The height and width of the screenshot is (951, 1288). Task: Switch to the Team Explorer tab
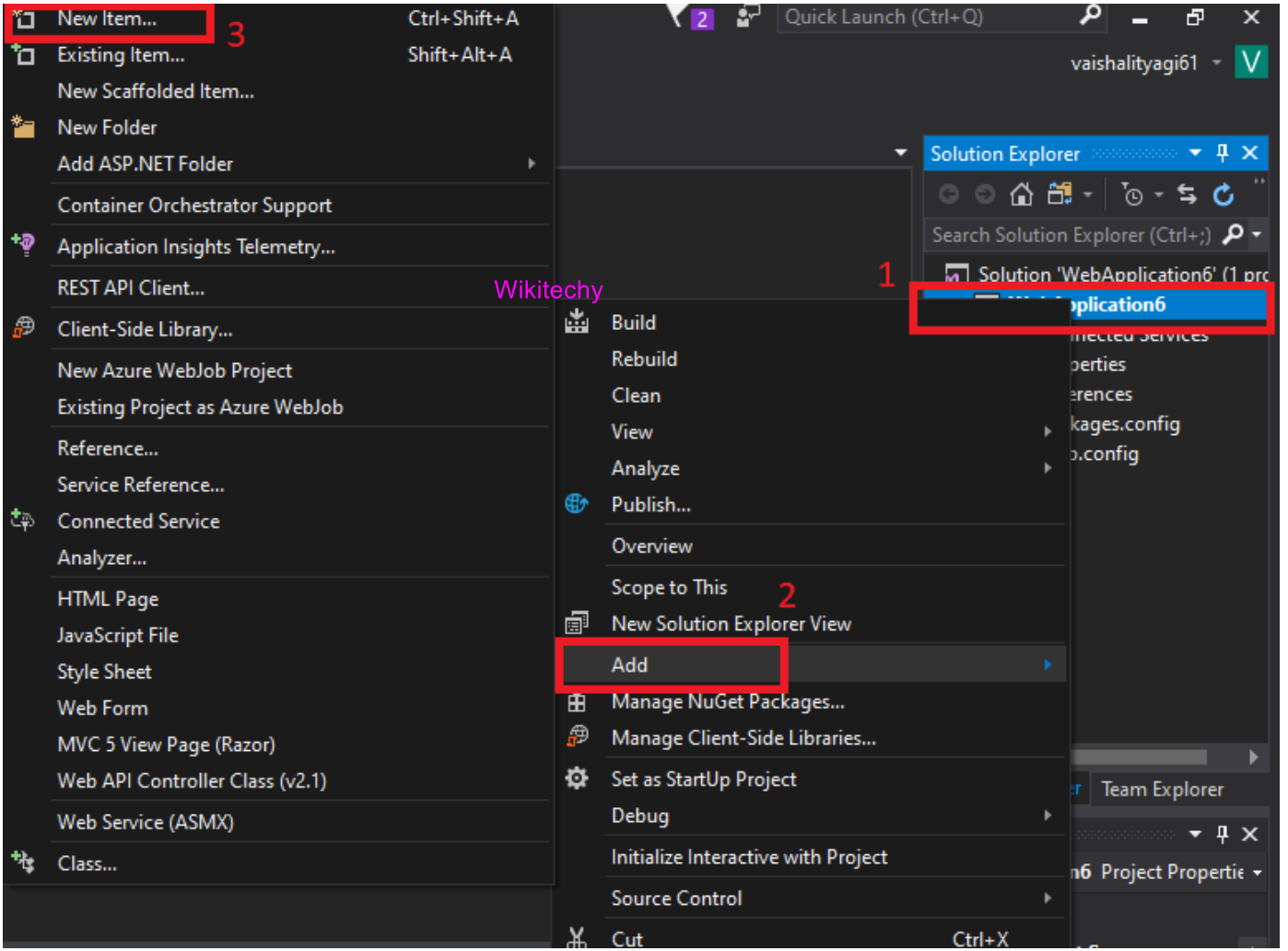(x=1162, y=790)
